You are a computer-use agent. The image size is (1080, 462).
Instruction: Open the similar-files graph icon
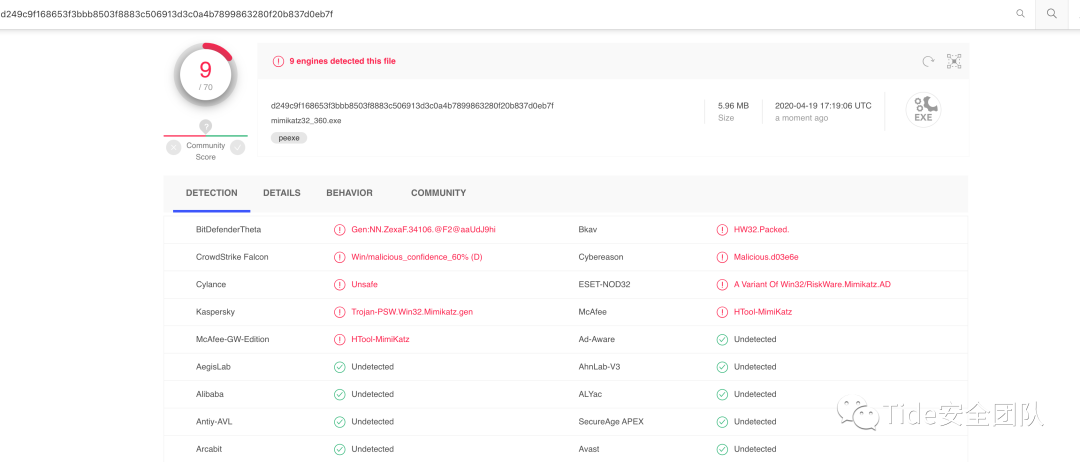coord(954,61)
